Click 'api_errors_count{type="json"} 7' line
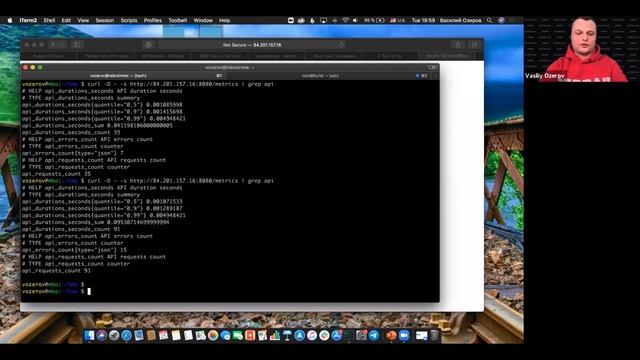Screen dimensions: 640x360 pyautogui.click(x=73, y=153)
